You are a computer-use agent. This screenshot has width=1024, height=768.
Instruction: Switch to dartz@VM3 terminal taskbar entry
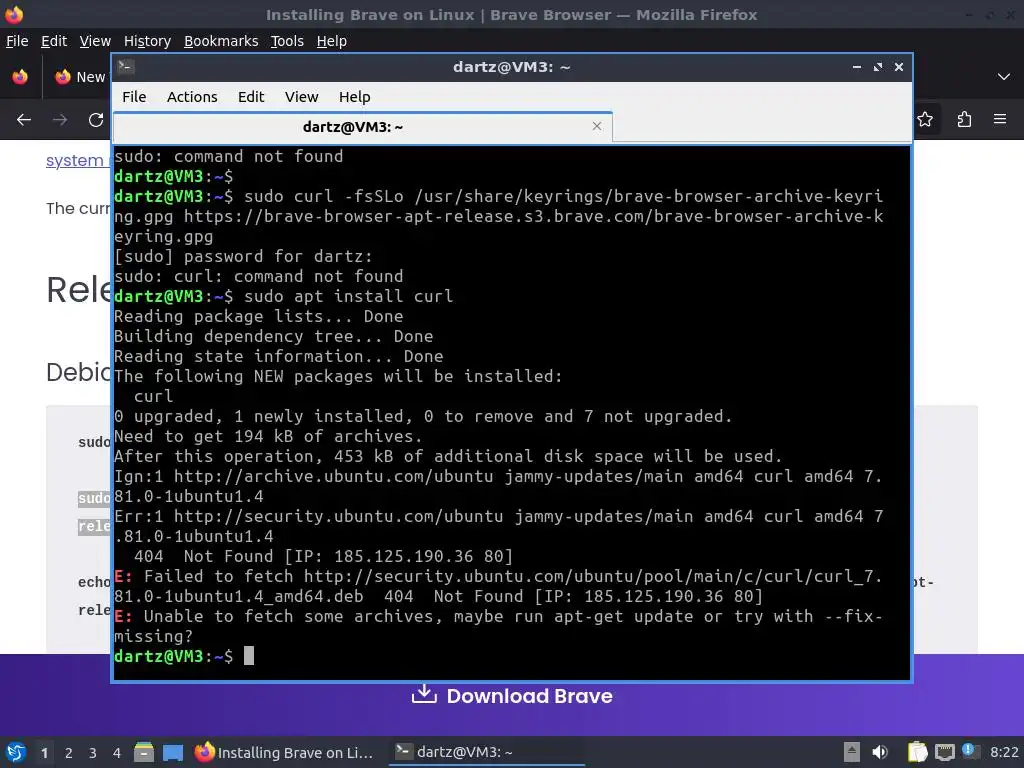[x=487, y=752]
